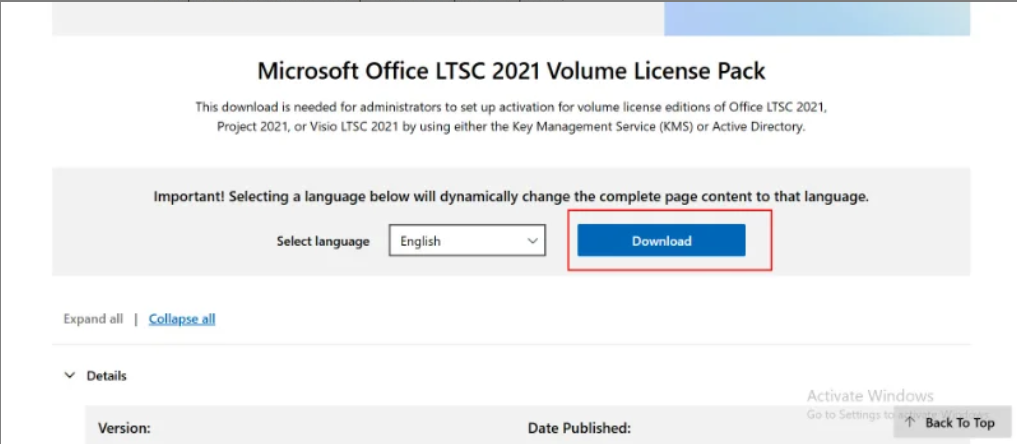This screenshot has height=444, width=1017.
Task: Click the Date Published: label
Action: tap(579, 428)
